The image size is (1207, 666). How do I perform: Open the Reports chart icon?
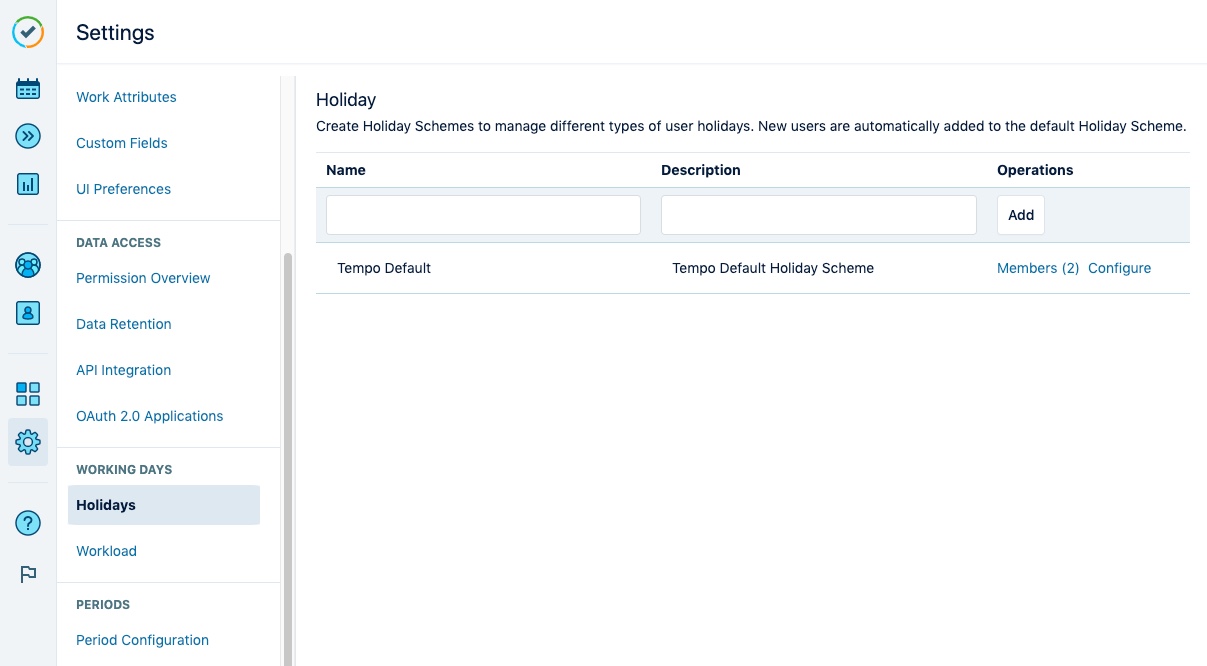point(28,184)
